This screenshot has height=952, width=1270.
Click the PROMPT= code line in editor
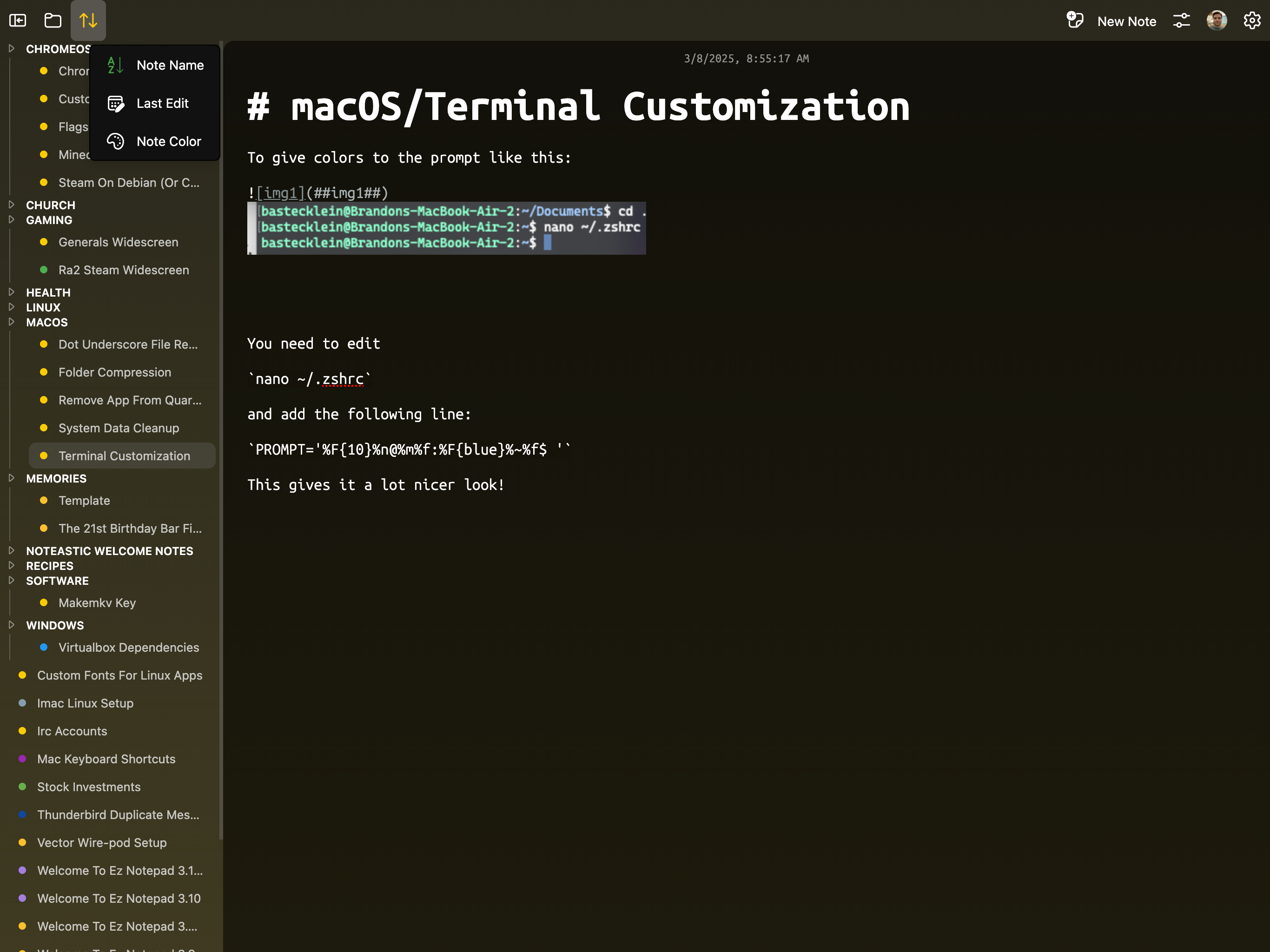(410, 450)
